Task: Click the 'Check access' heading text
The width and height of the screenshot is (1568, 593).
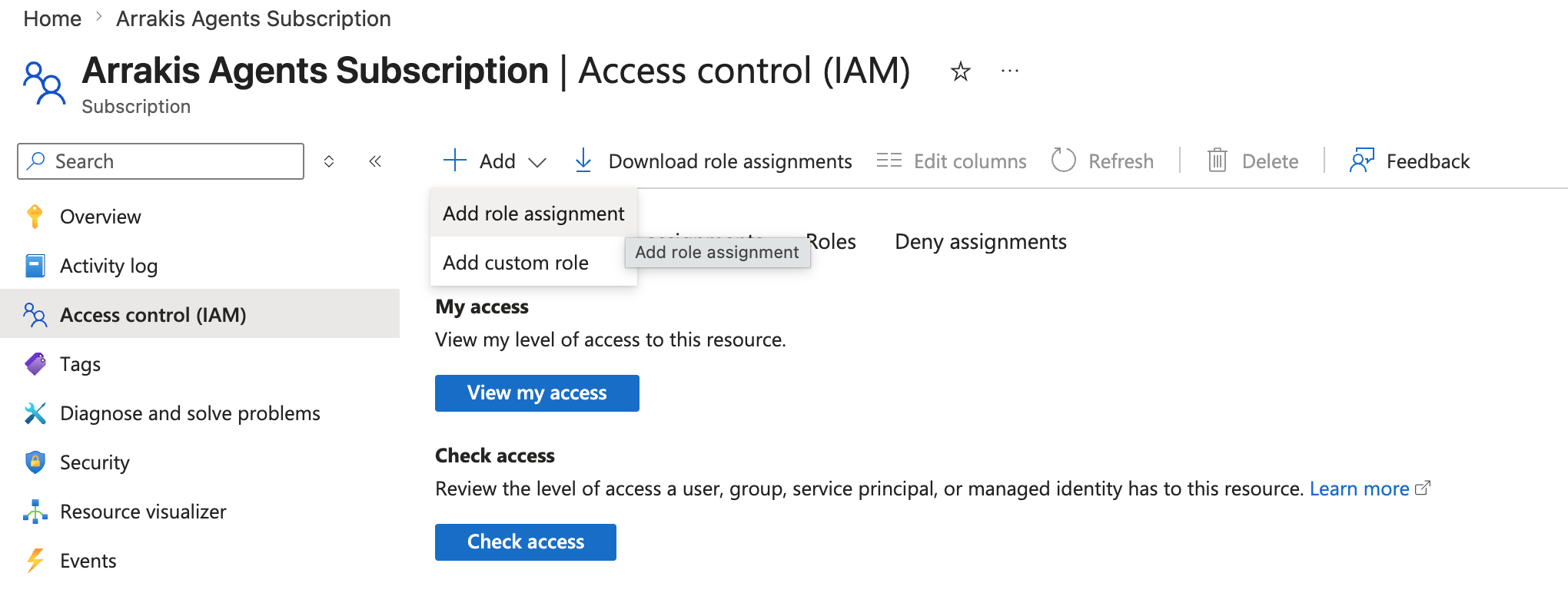Action: click(x=495, y=456)
